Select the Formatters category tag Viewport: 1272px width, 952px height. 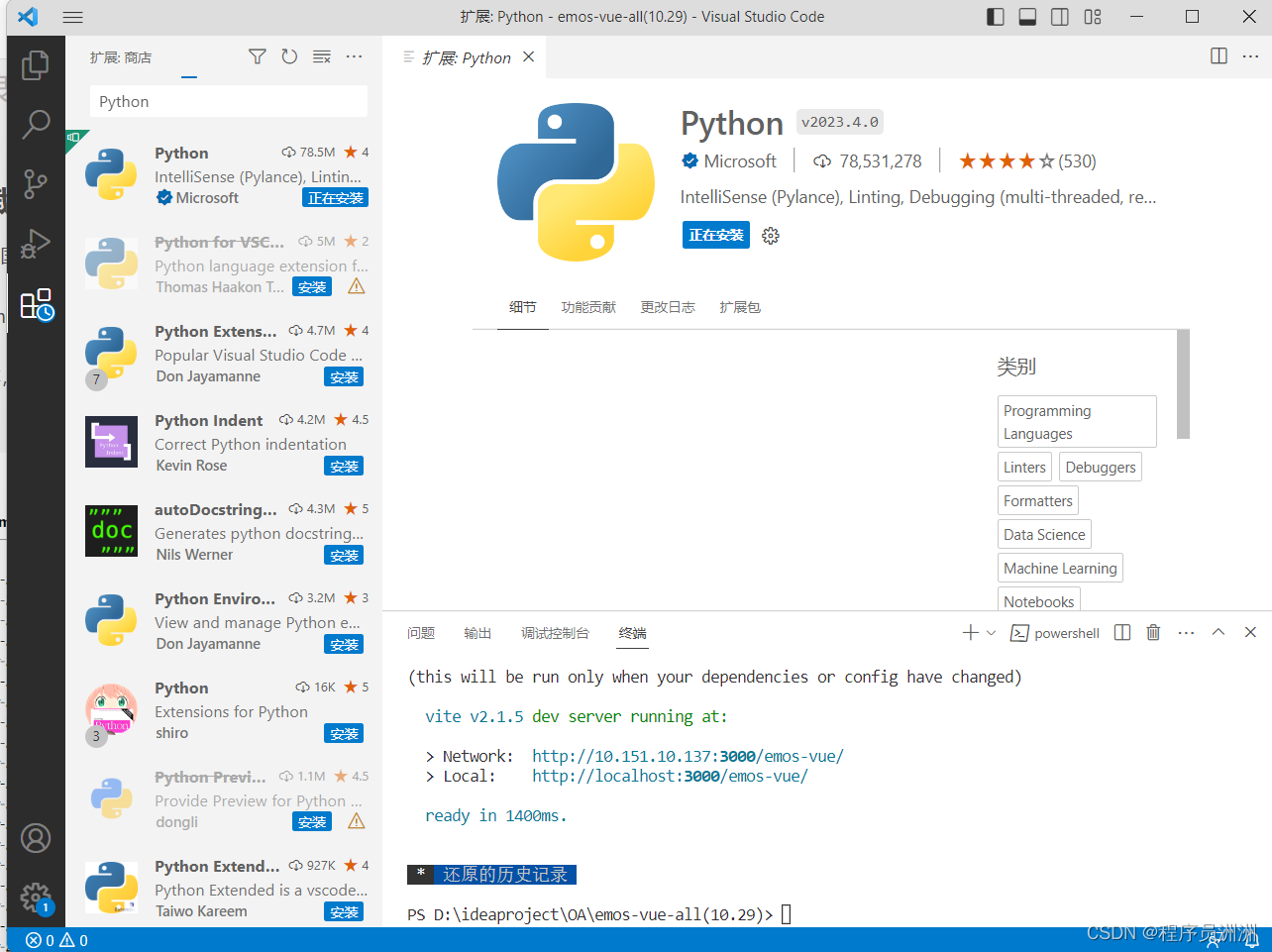[1037, 501]
